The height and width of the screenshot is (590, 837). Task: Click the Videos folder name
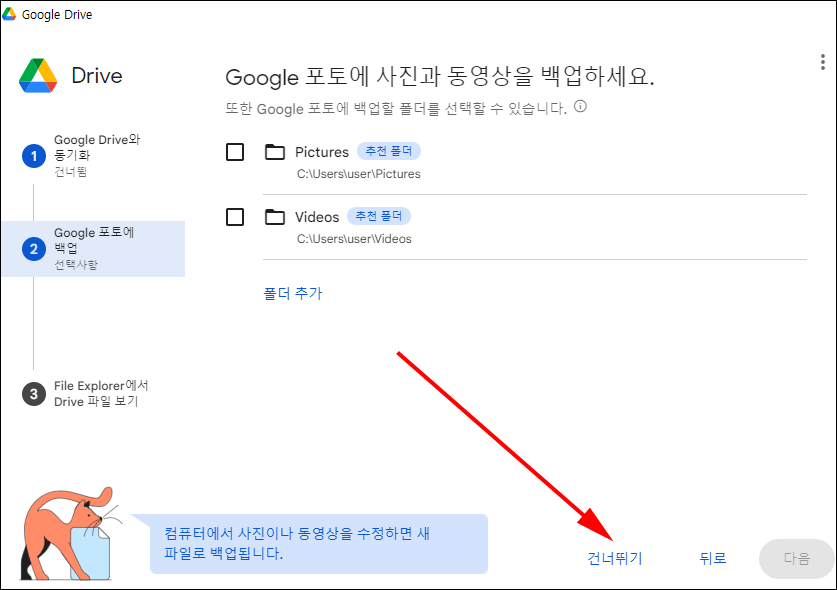click(x=317, y=217)
